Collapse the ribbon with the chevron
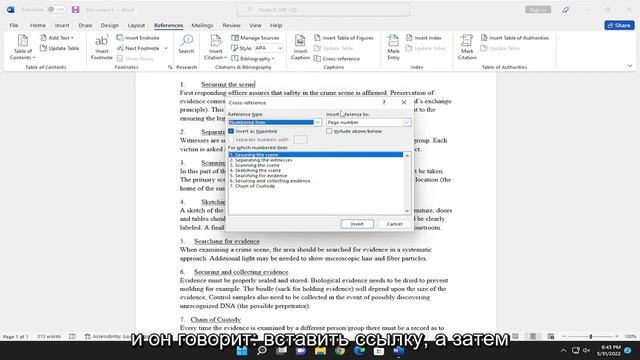This screenshot has height=360, width=640. pos(630,66)
